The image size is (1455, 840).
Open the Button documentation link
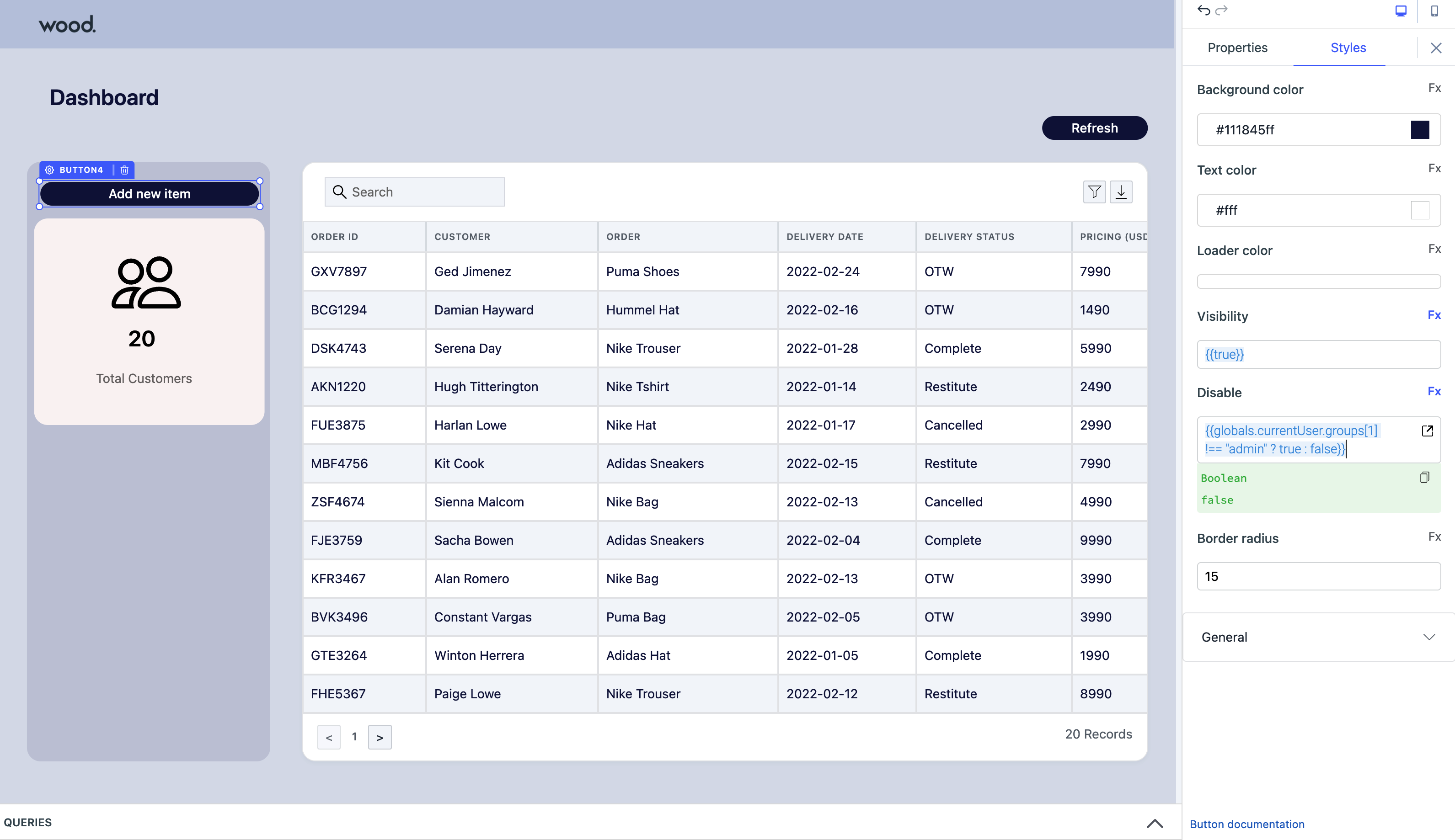[1246, 824]
